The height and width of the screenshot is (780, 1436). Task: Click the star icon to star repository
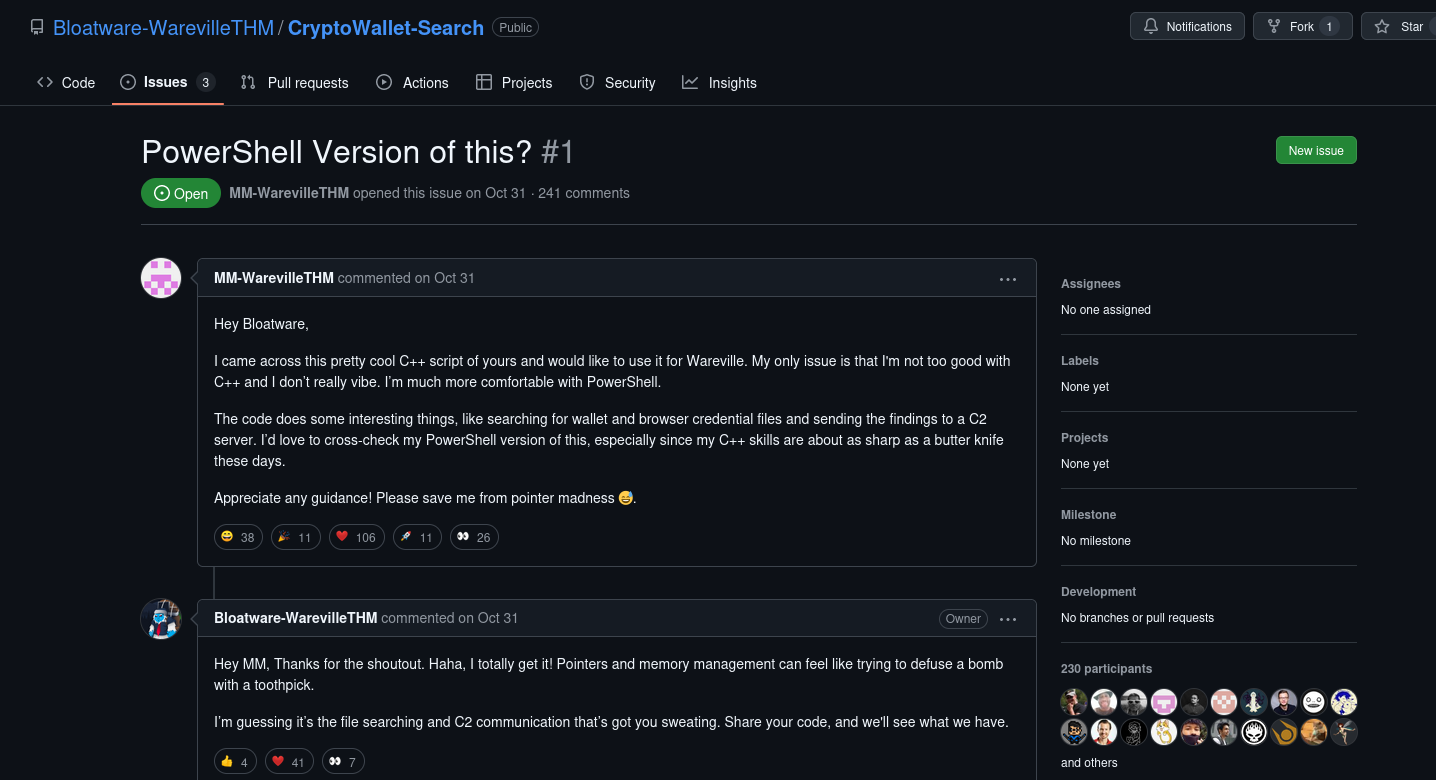pyautogui.click(x=1382, y=26)
